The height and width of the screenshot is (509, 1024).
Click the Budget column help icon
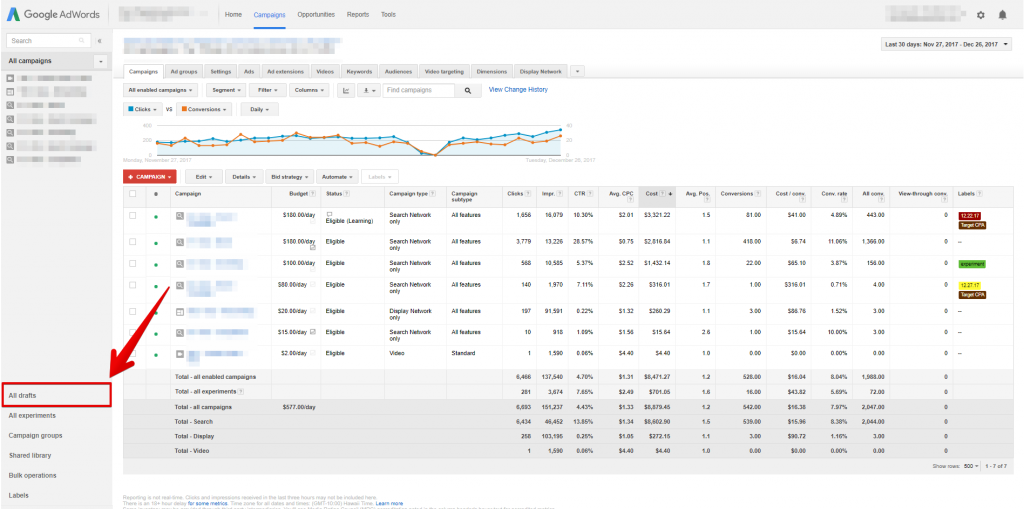[313, 193]
